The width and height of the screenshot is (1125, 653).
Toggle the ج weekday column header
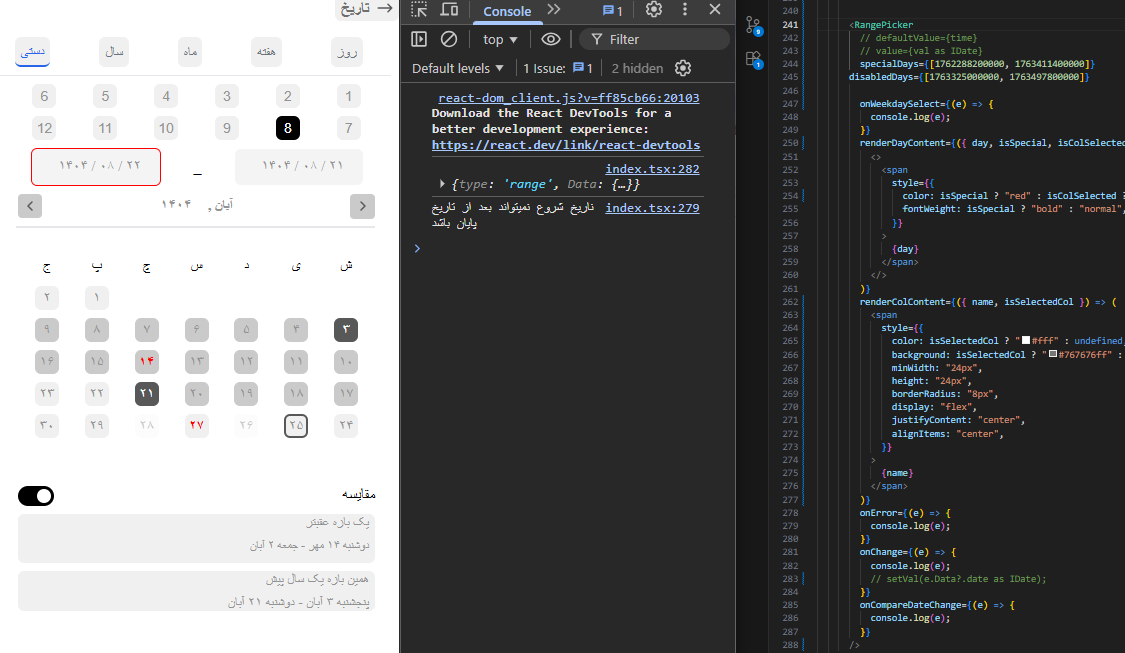[47, 266]
